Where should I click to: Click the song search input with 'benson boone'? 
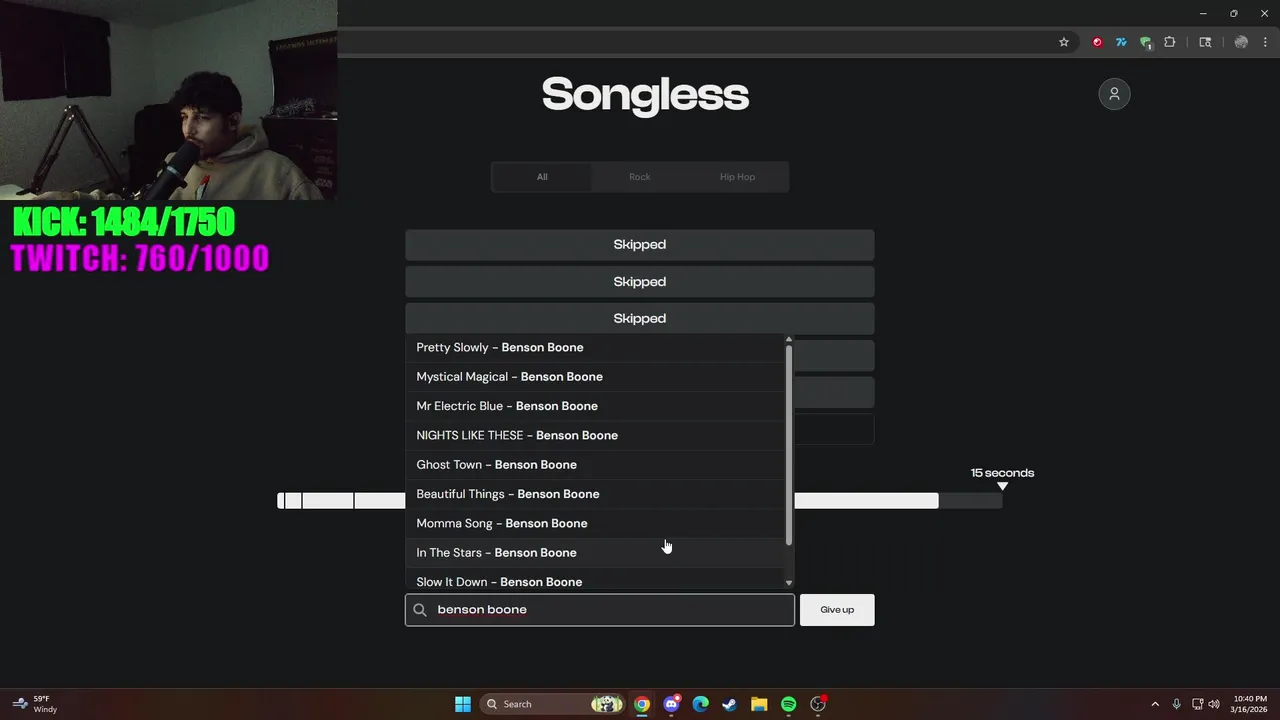[600, 610]
